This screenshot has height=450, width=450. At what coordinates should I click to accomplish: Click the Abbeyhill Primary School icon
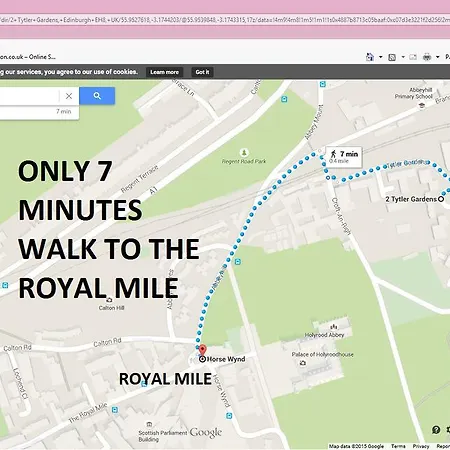[422, 105]
